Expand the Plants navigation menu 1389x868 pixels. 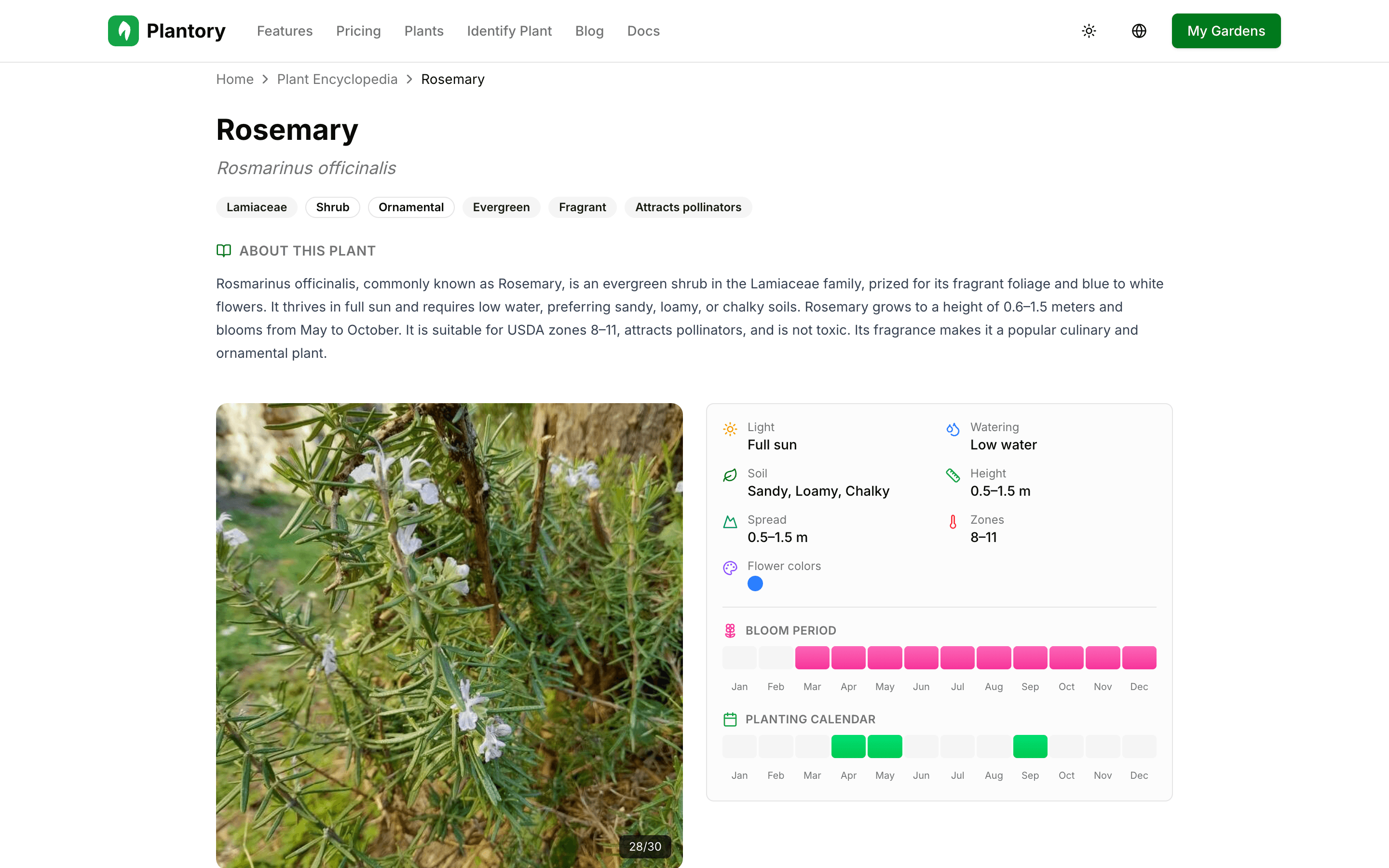(x=423, y=31)
